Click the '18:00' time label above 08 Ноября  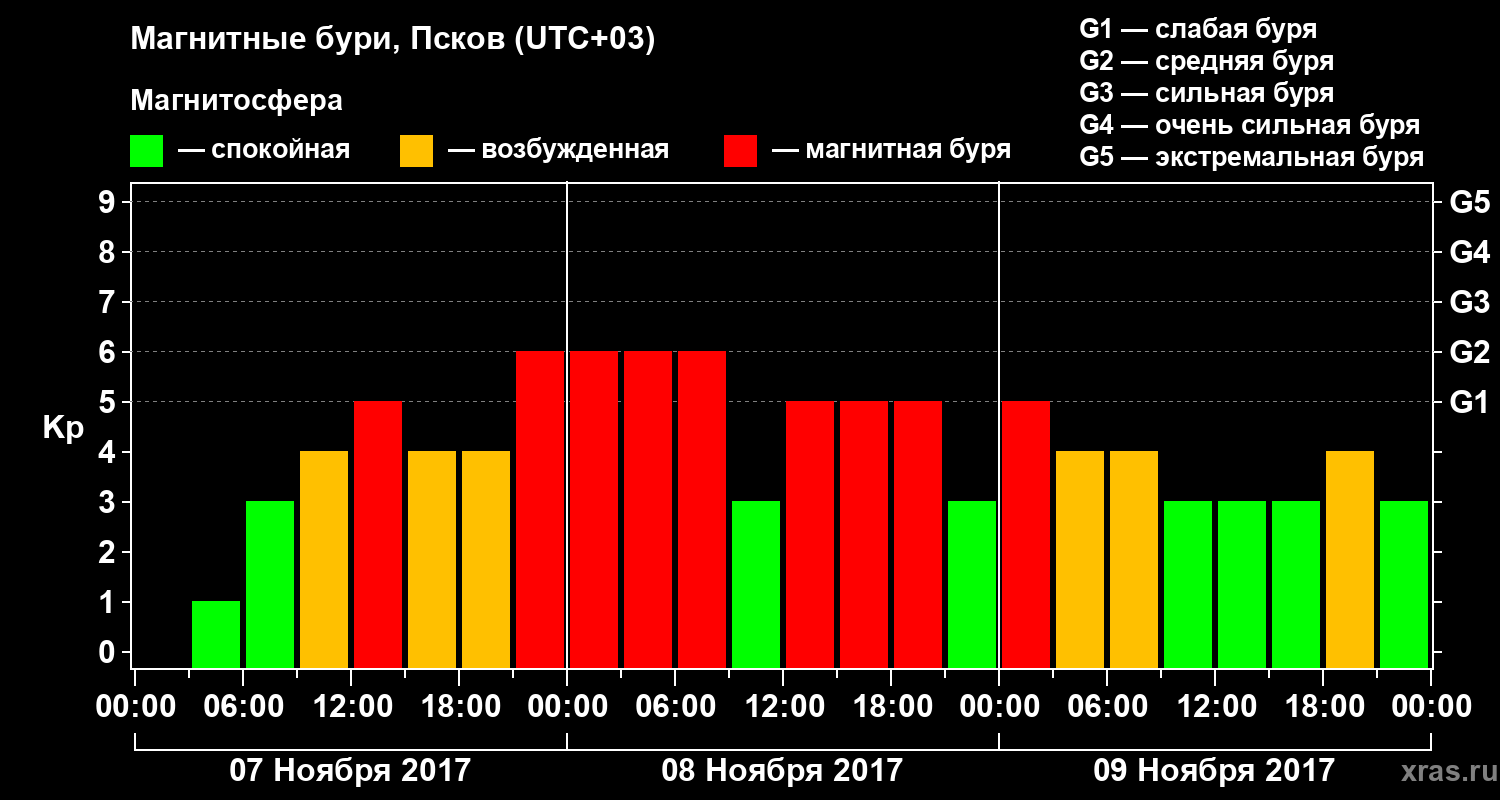click(891, 706)
